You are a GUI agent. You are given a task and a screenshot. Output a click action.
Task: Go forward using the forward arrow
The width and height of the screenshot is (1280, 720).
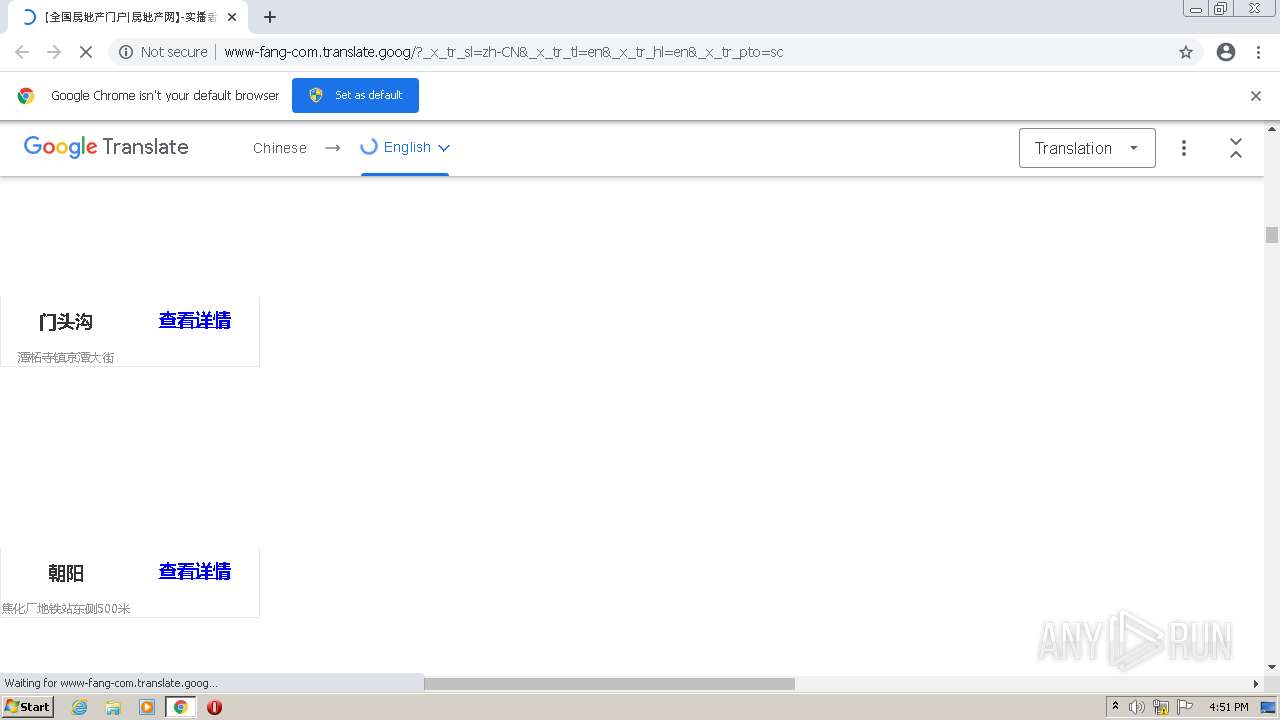[x=54, y=52]
